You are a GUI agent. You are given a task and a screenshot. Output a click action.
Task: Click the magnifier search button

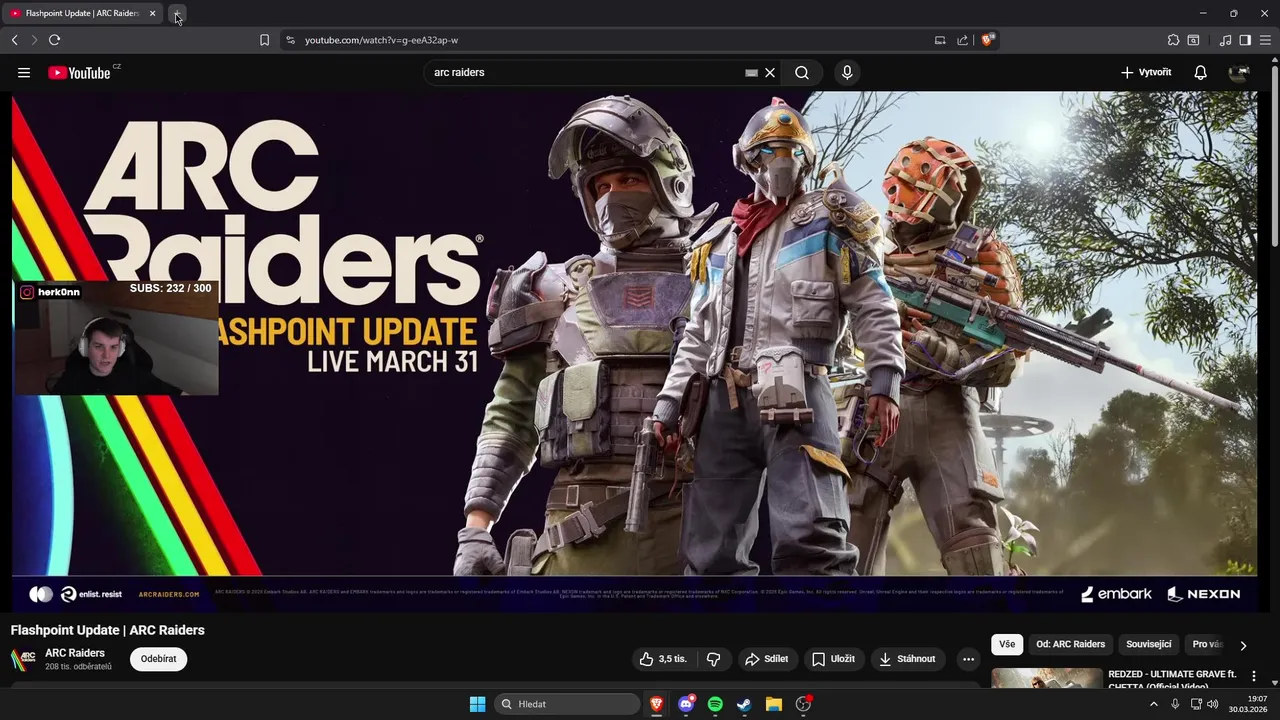[802, 72]
